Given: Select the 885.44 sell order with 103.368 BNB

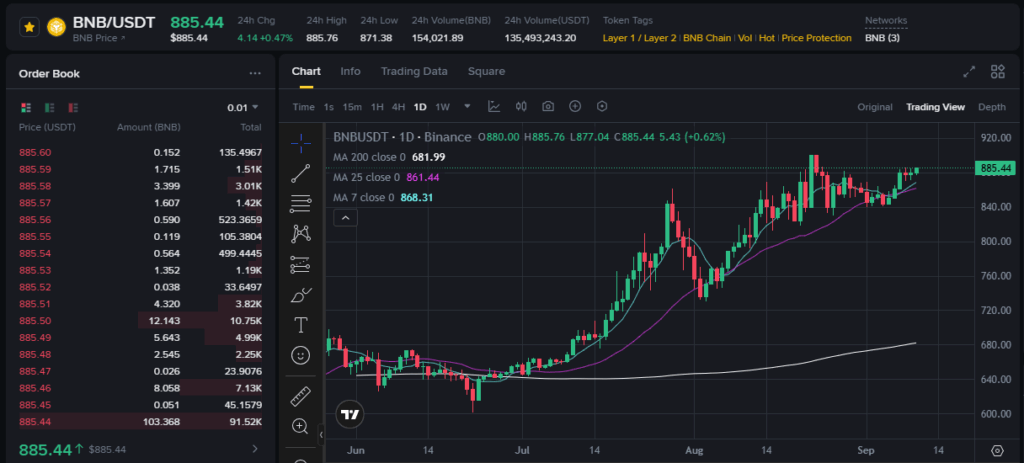Looking at the screenshot, I should pos(140,422).
